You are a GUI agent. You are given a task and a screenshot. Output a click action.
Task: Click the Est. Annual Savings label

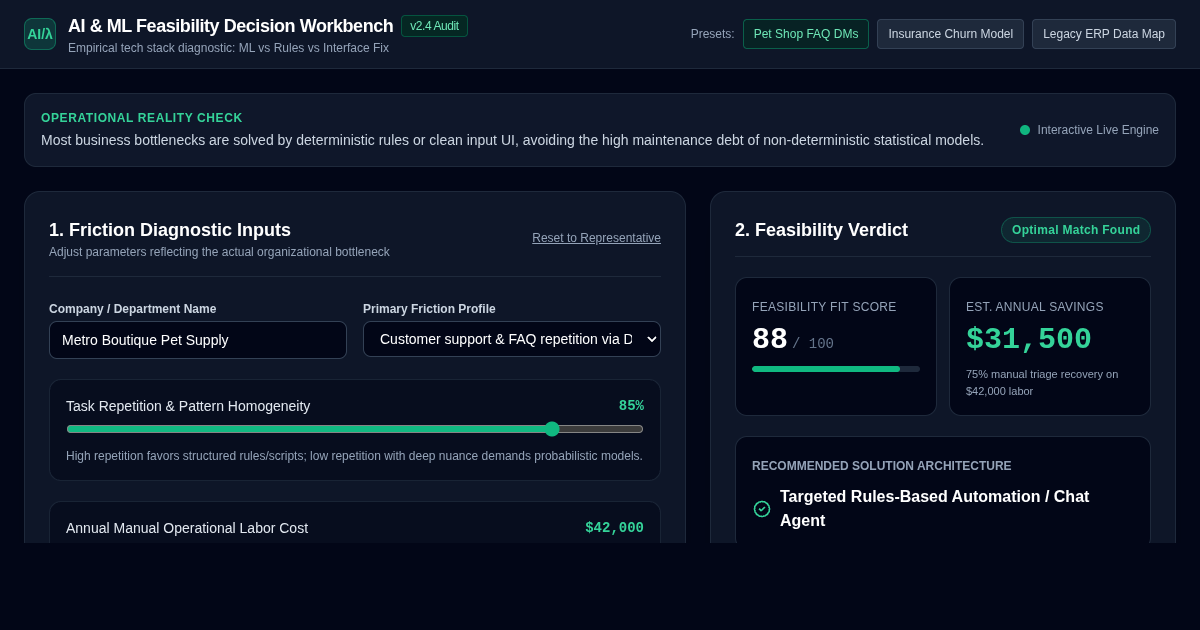(1035, 307)
